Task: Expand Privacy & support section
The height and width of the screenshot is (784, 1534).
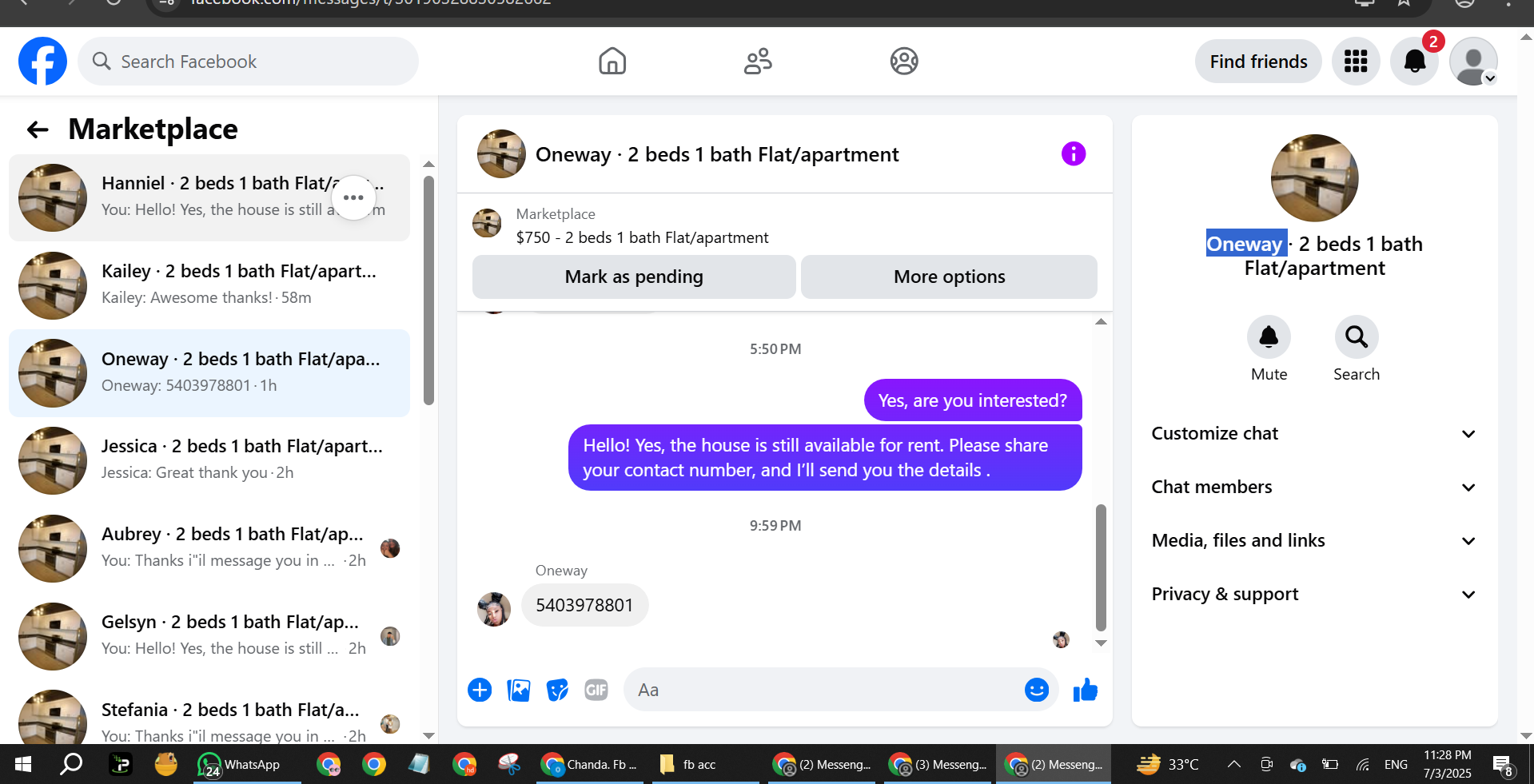Action: (1314, 595)
